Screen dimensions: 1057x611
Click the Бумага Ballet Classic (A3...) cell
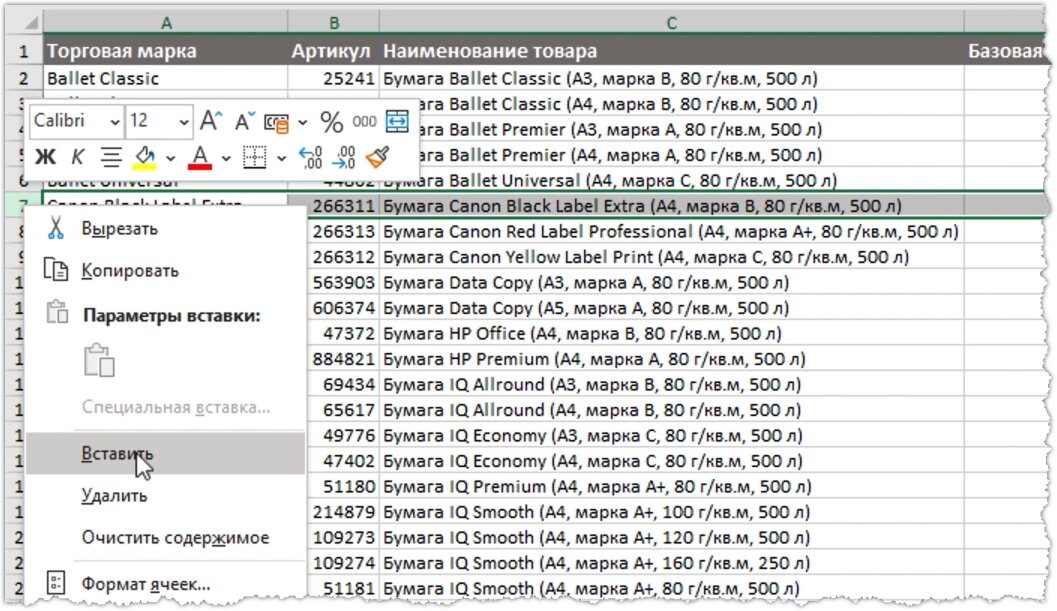click(x=671, y=78)
